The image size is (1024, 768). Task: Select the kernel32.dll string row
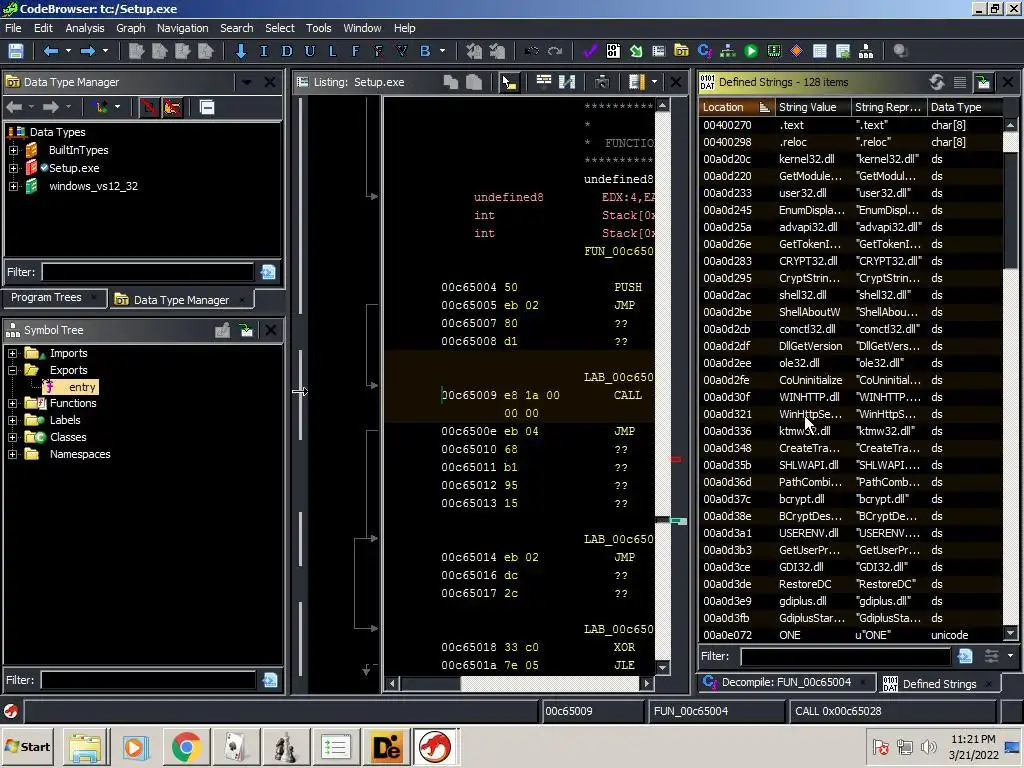(851, 159)
